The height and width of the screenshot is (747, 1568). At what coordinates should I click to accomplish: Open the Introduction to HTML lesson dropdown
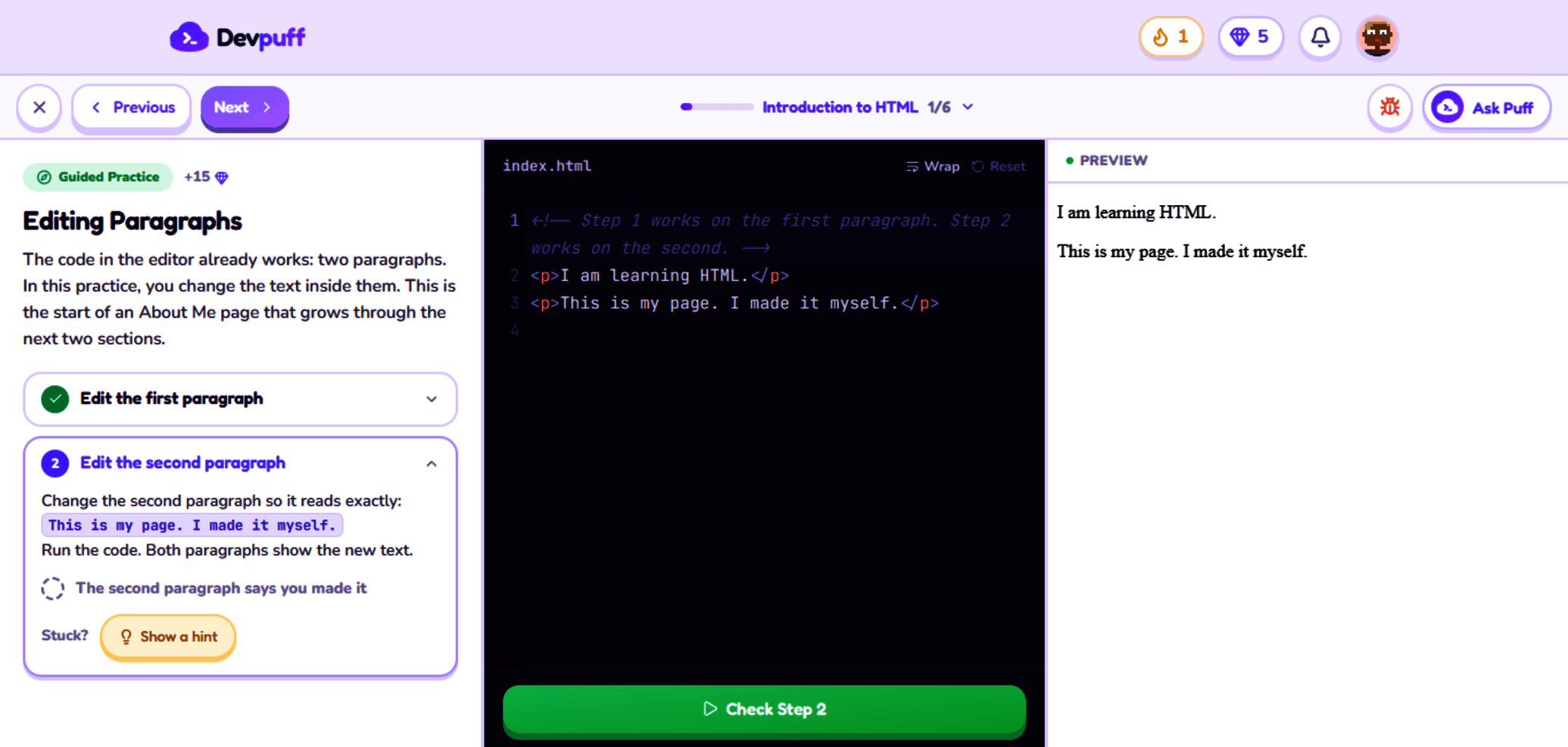pos(868,107)
